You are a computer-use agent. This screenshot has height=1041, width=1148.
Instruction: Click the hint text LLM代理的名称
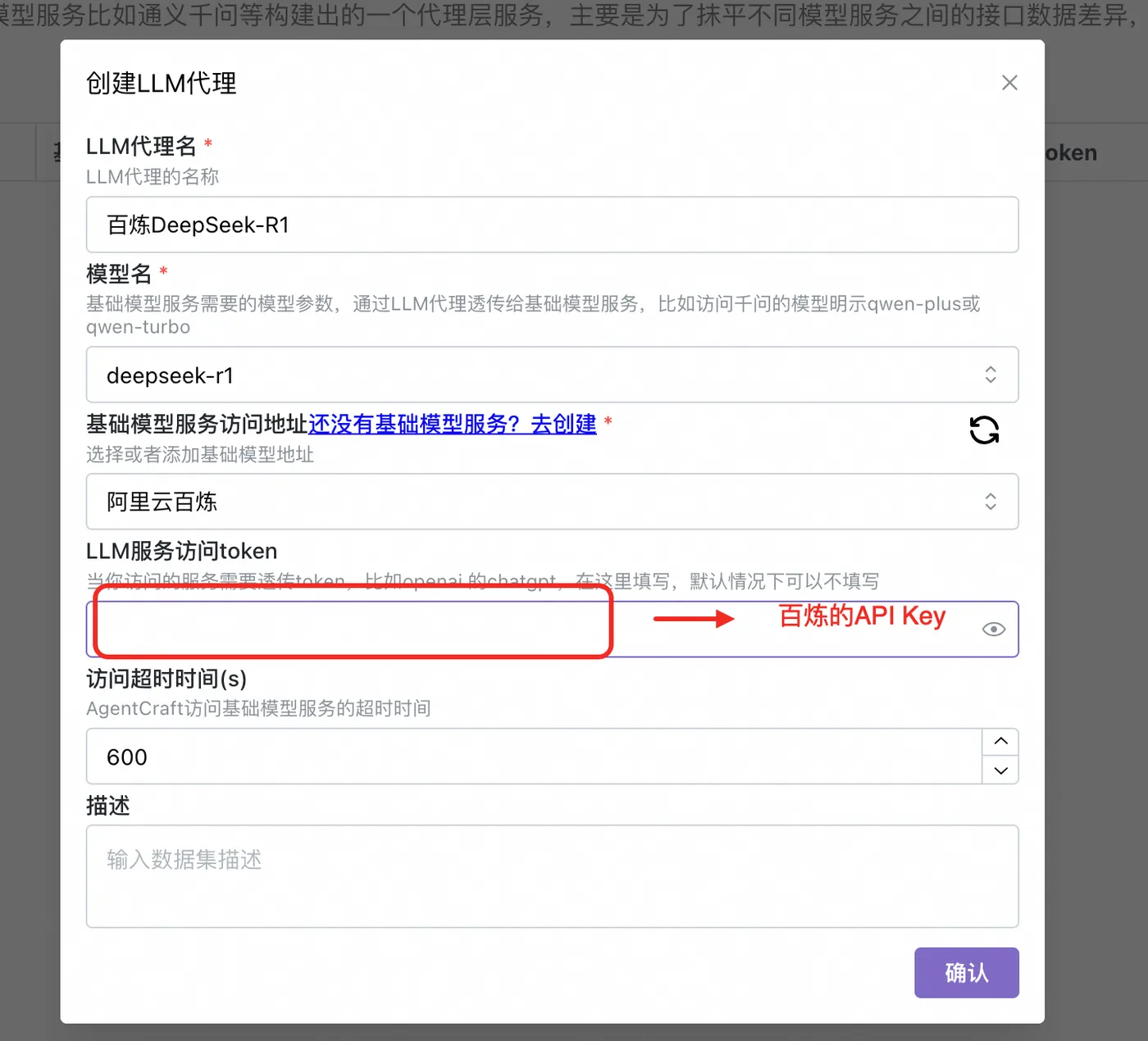coord(153,177)
